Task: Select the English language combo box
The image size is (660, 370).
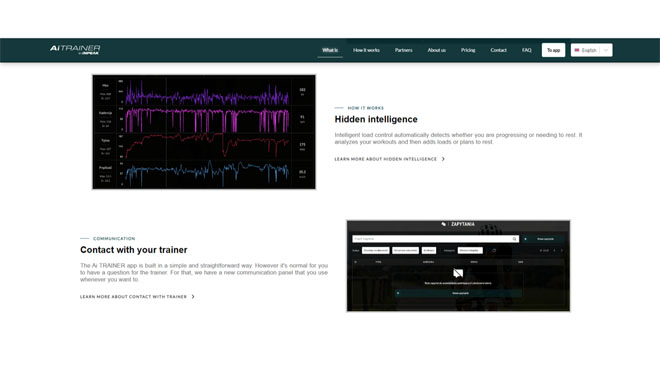Action: pos(591,50)
